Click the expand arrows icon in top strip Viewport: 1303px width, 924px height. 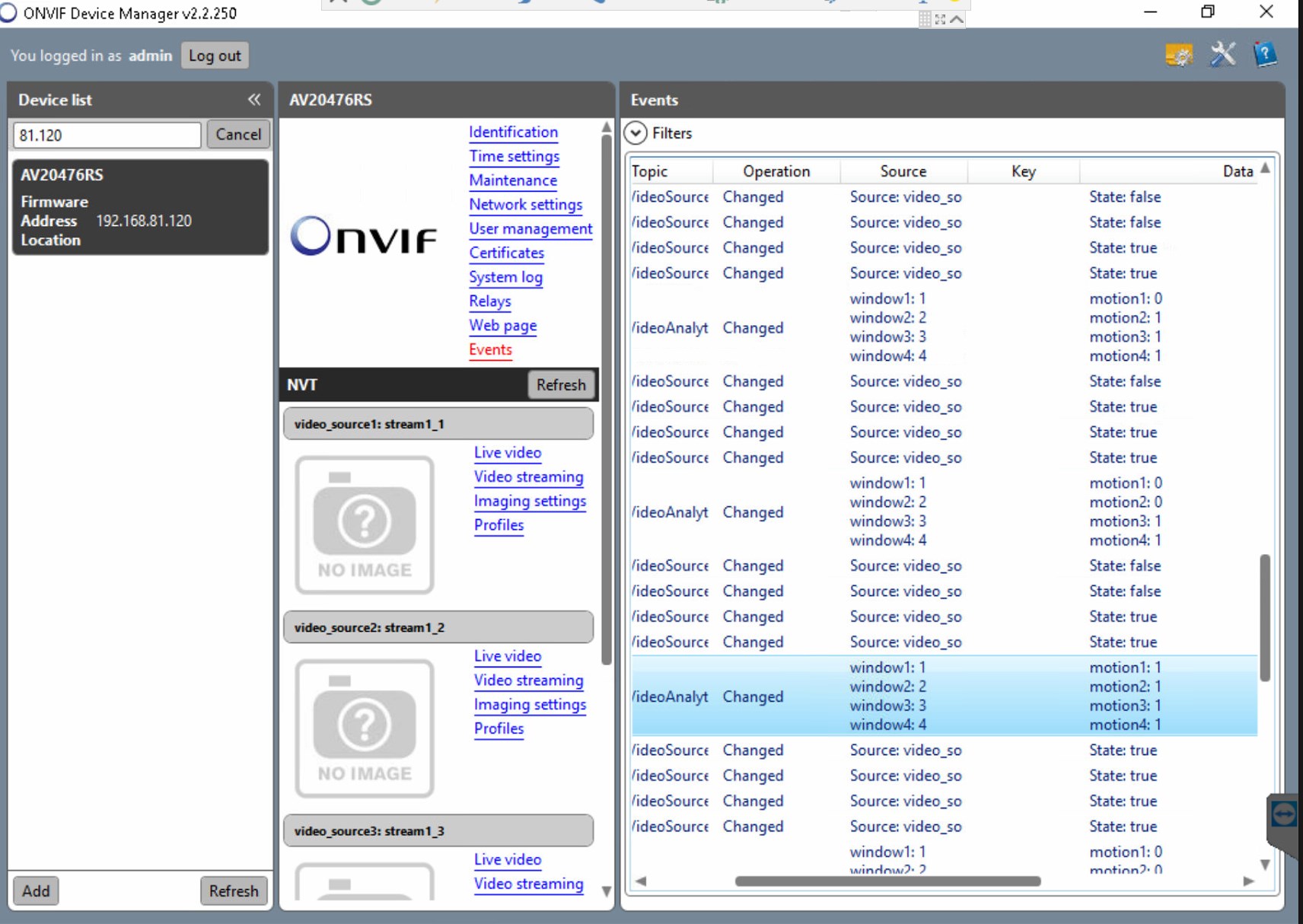click(940, 19)
